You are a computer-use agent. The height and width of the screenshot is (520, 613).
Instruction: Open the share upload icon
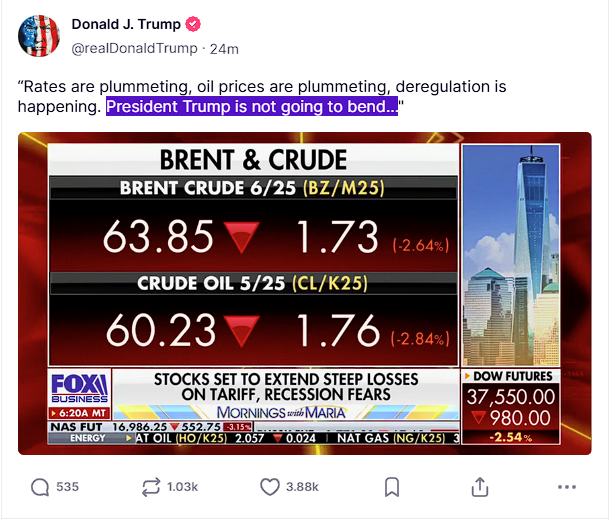(x=480, y=487)
